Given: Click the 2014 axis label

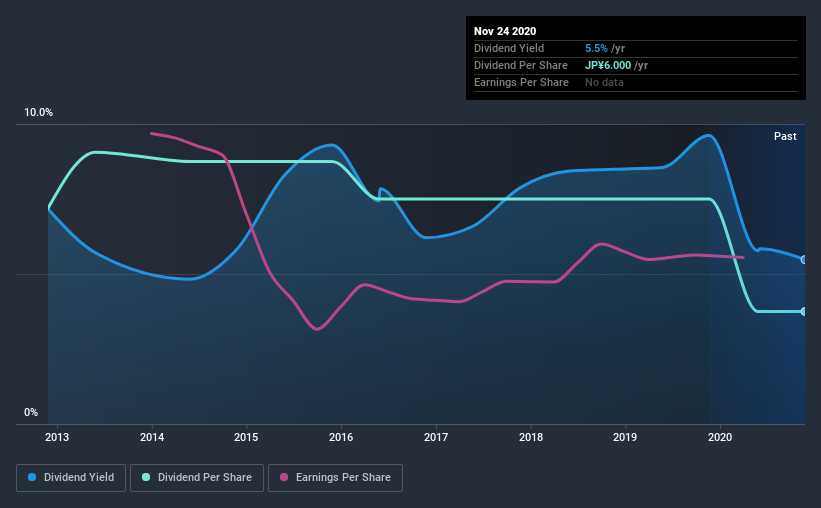Looking at the screenshot, I should coord(152,437).
